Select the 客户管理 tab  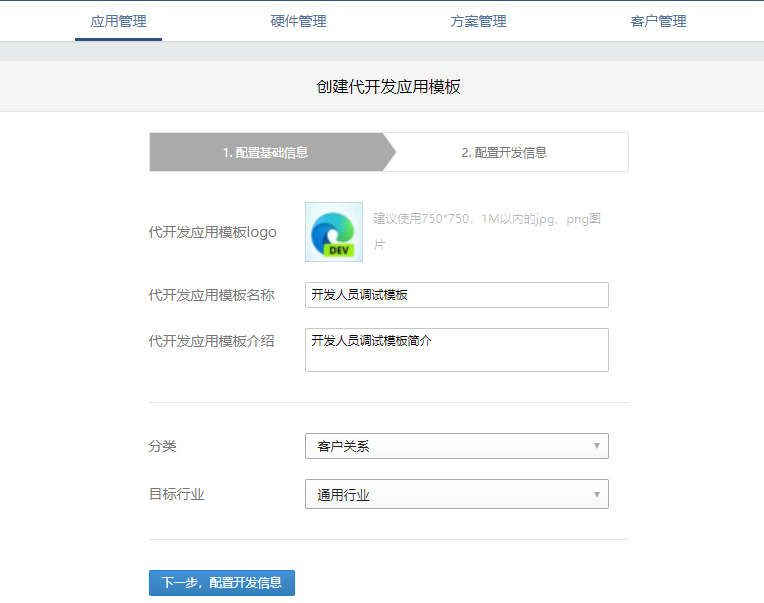pyautogui.click(x=658, y=21)
